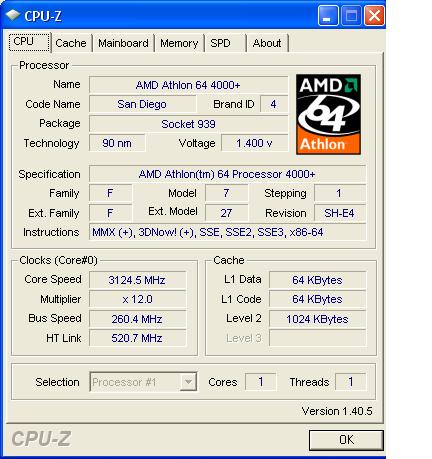The image size is (432, 459).
Task: Click the OK button
Action: (x=346, y=440)
